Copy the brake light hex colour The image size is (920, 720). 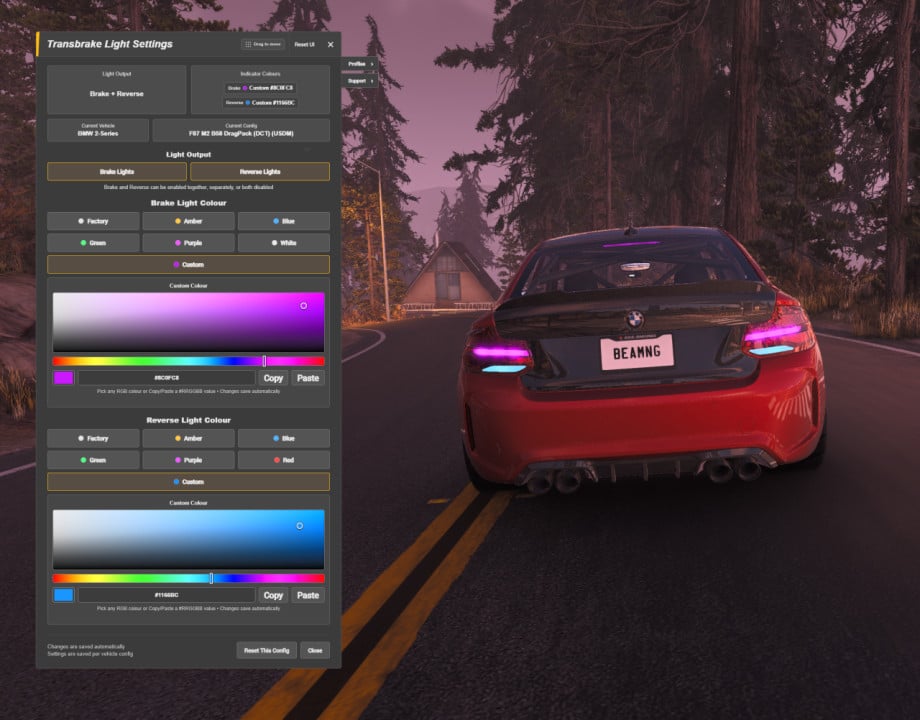(x=273, y=378)
